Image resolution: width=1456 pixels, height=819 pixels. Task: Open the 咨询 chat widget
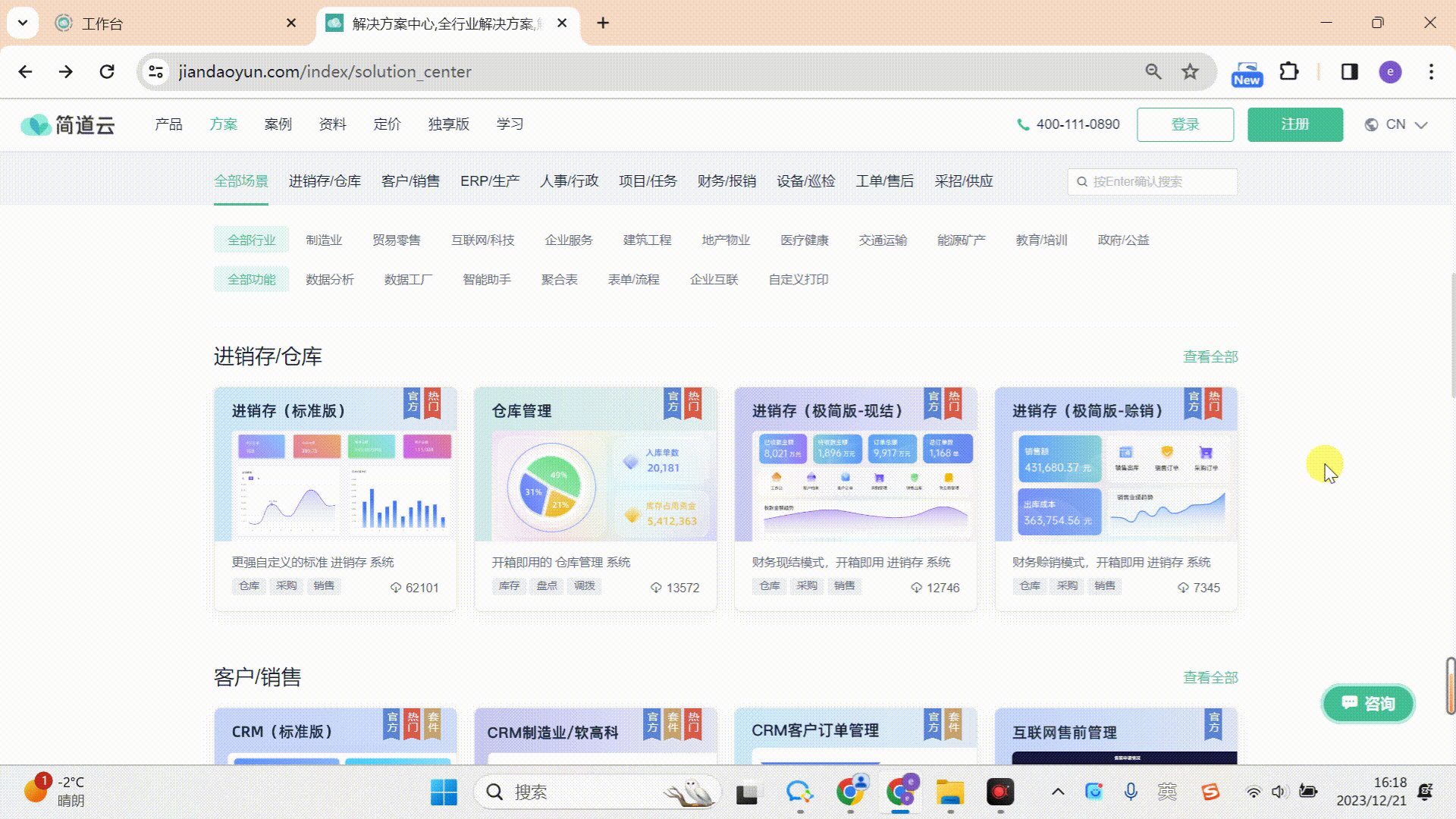click(1369, 704)
